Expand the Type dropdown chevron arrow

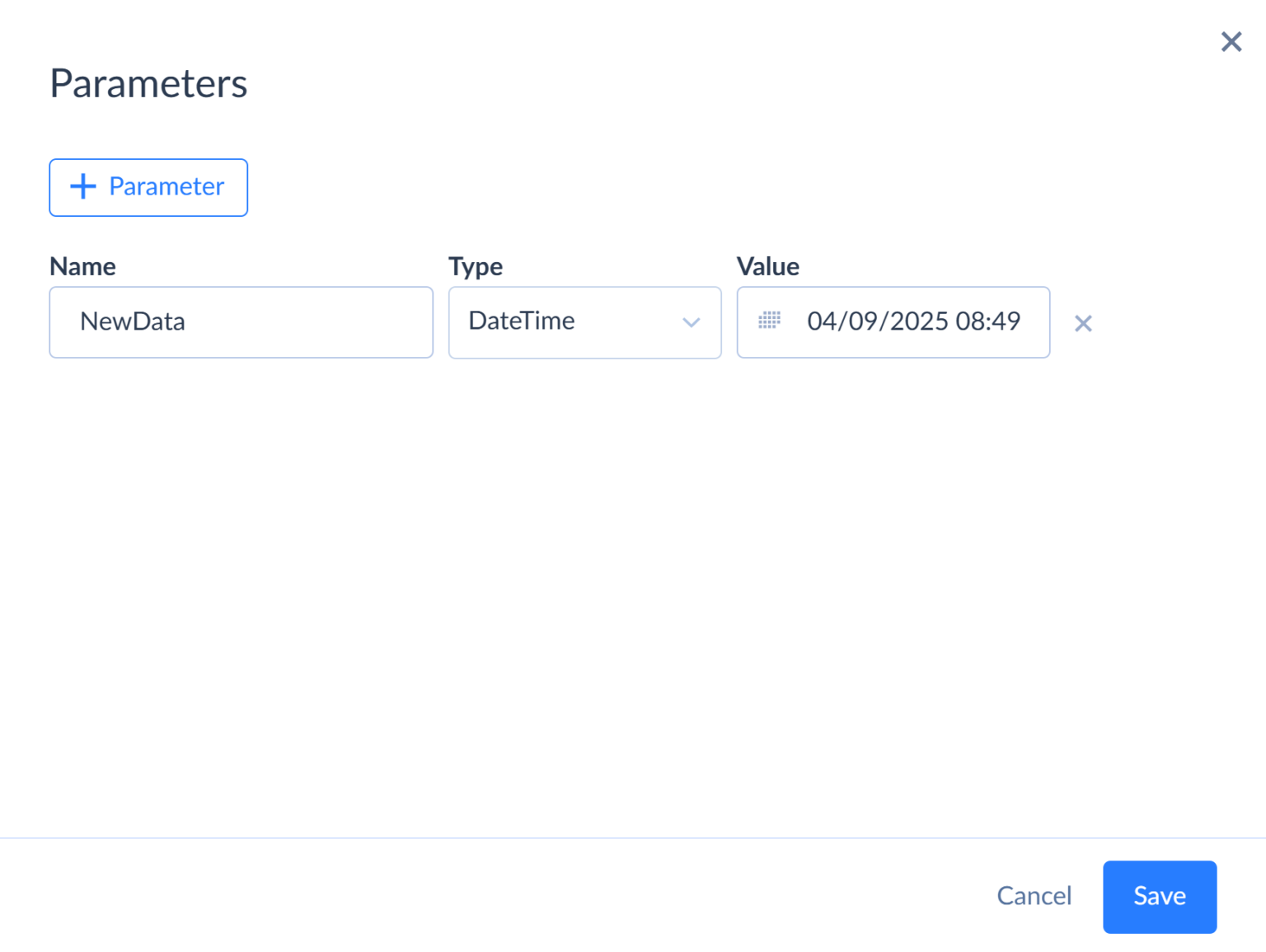[x=691, y=322]
